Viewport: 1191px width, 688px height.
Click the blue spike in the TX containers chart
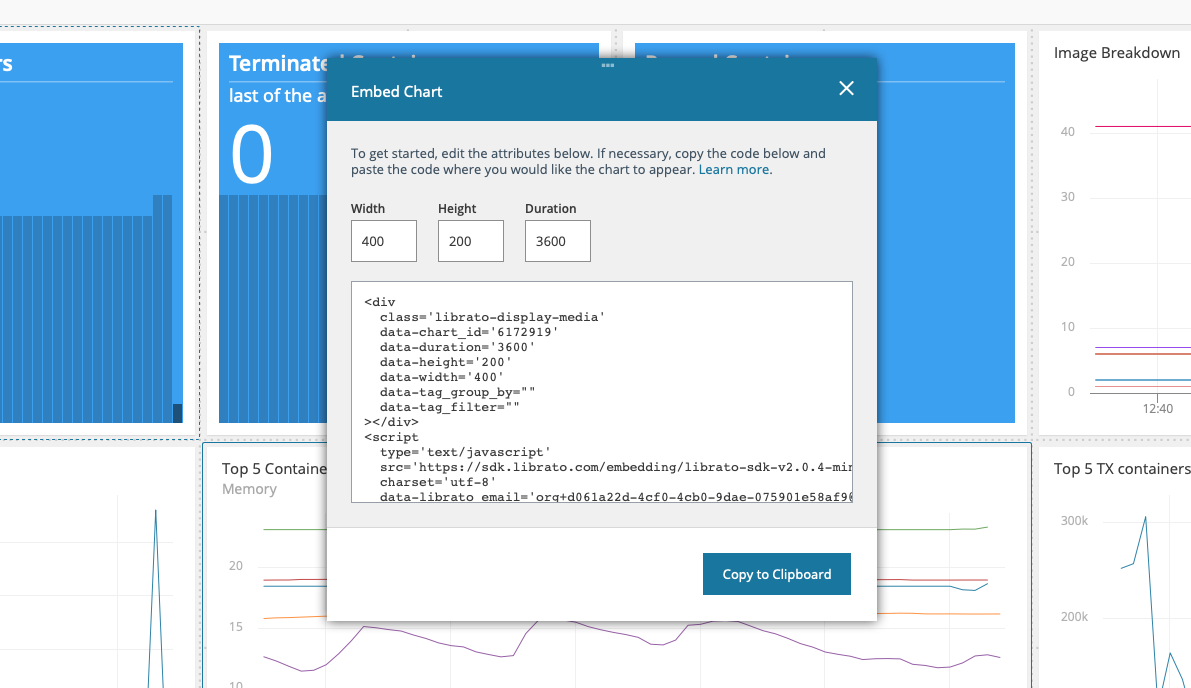click(1146, 517)
